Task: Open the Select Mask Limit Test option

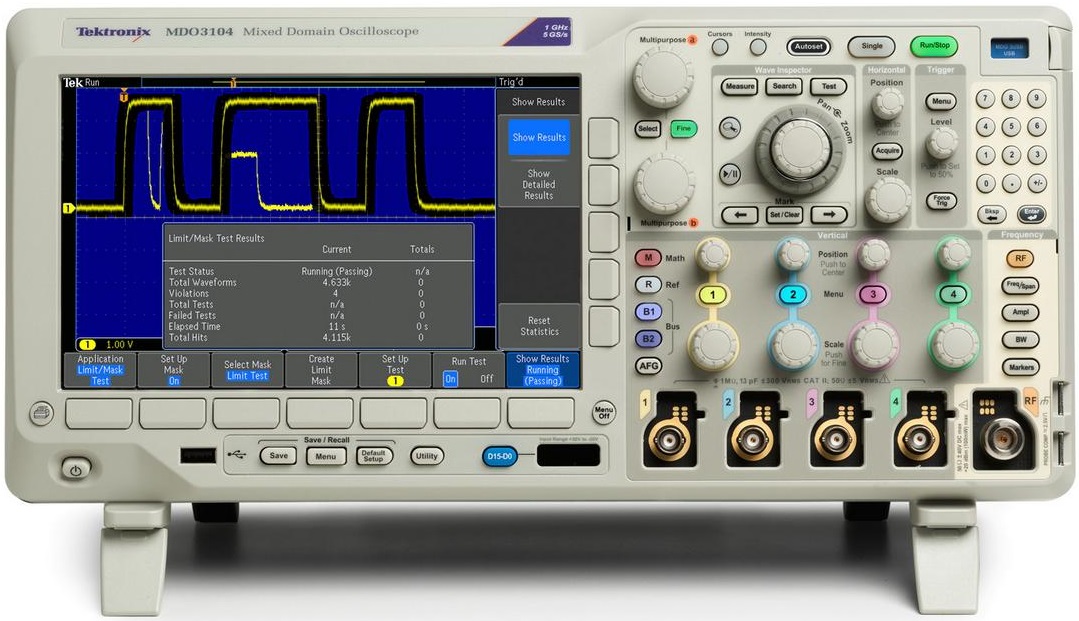Action: [247, 370]
